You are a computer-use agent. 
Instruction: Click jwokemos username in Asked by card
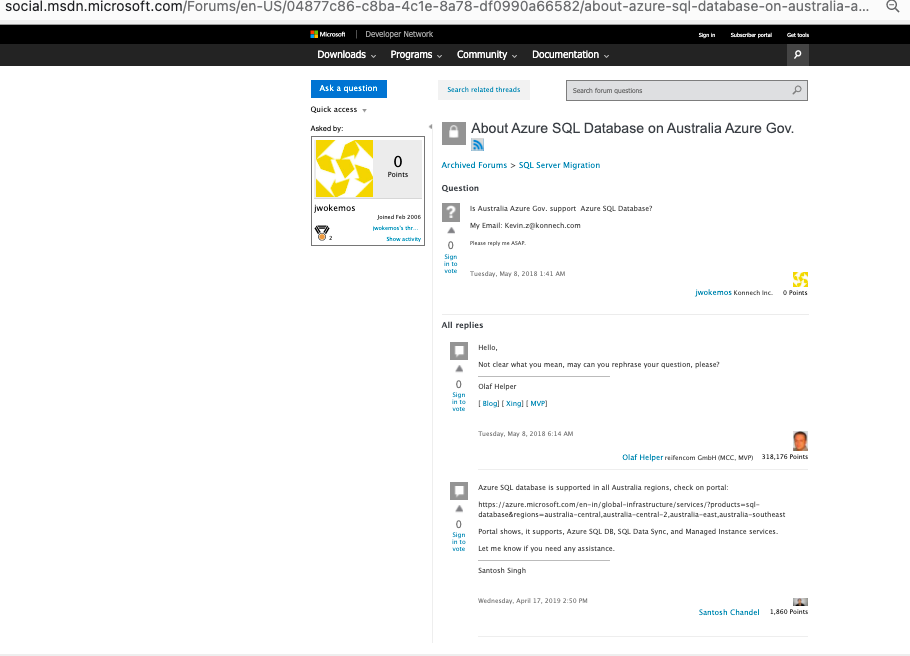(x=335, y=208)
